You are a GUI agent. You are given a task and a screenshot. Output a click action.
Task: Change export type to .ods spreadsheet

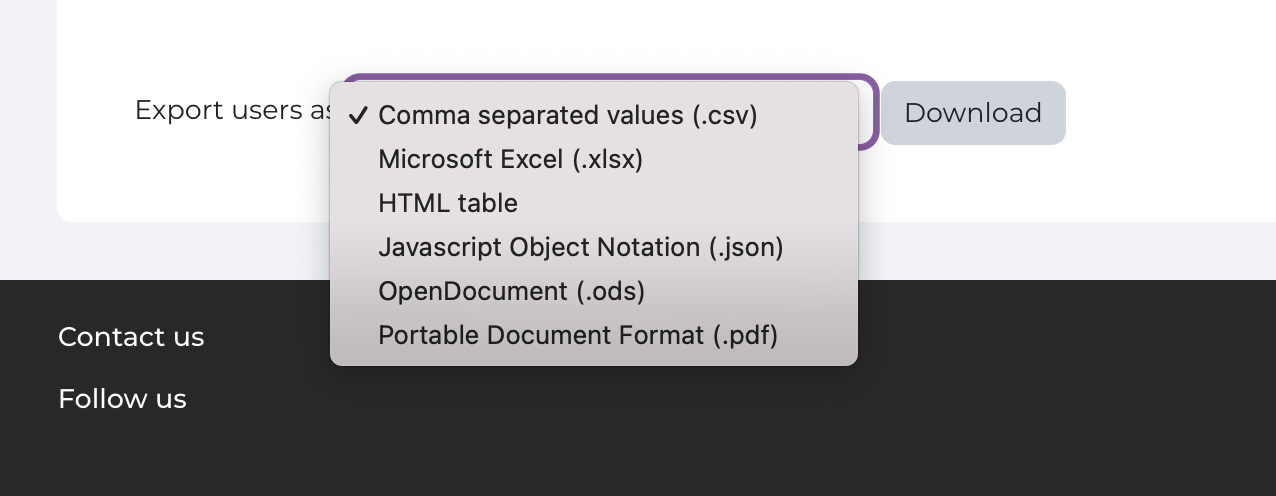511,292
